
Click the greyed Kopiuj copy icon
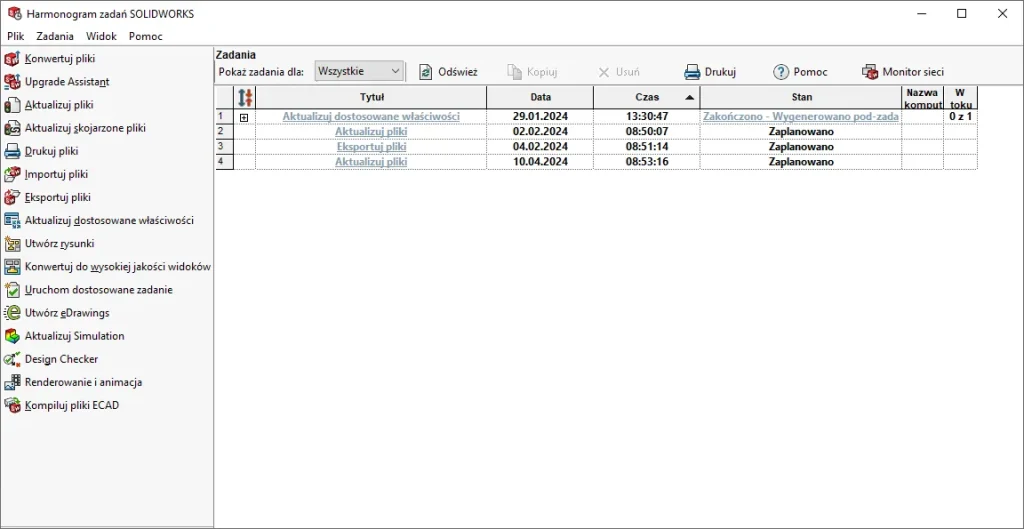[x=515, y=72]
